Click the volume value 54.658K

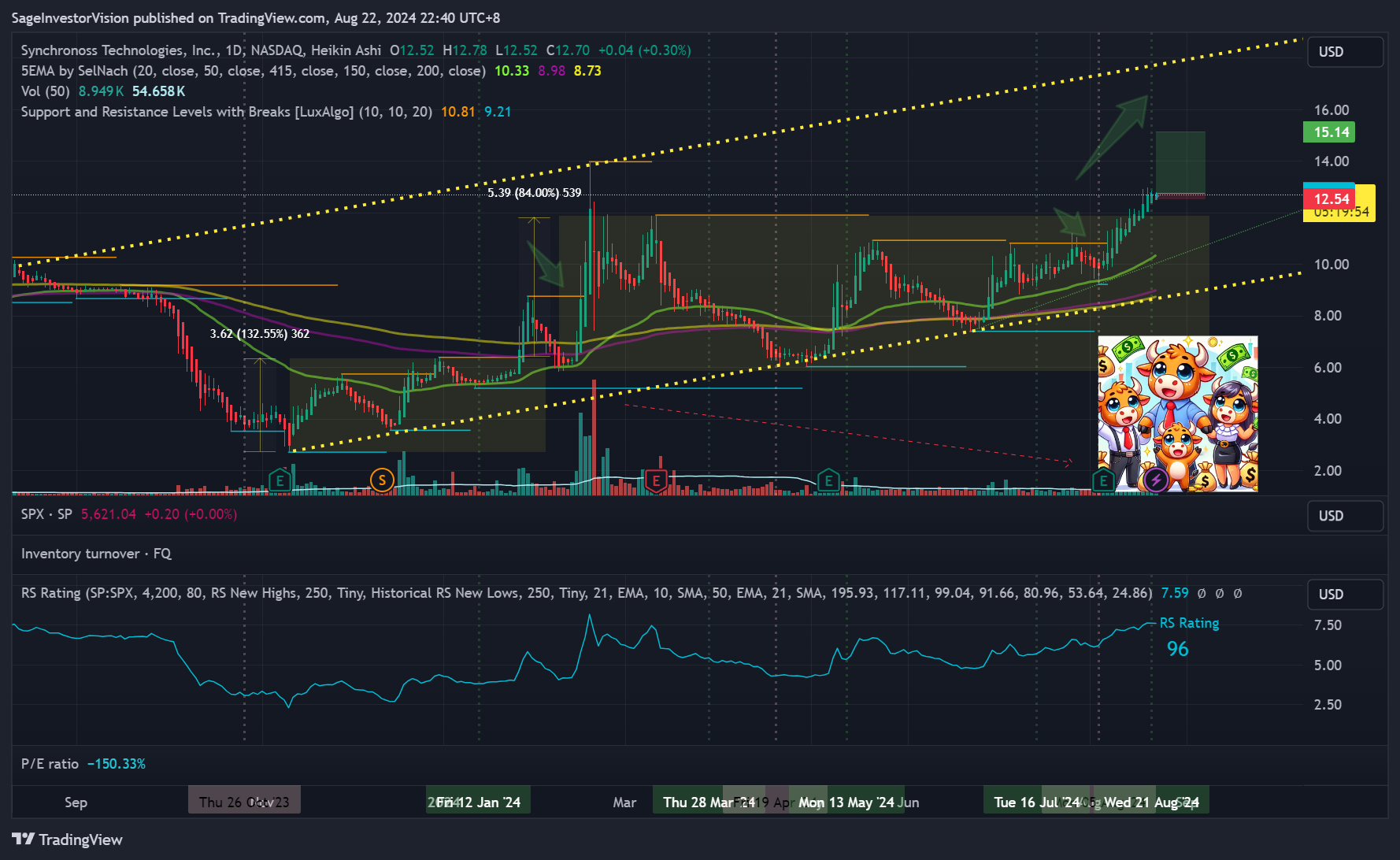pos(158,91)
